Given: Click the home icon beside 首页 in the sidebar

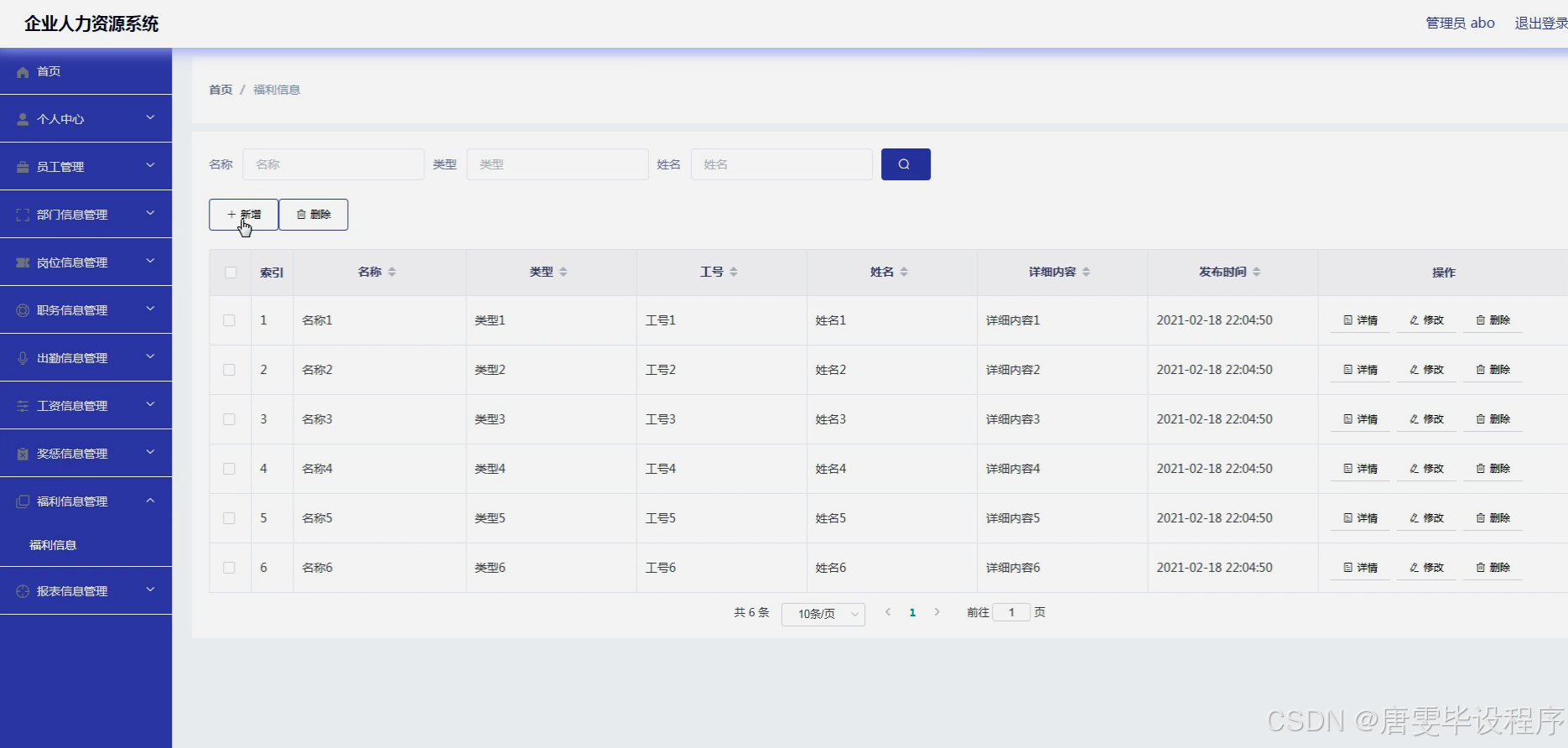Looking at the screenshot, I should pos(23,72).
